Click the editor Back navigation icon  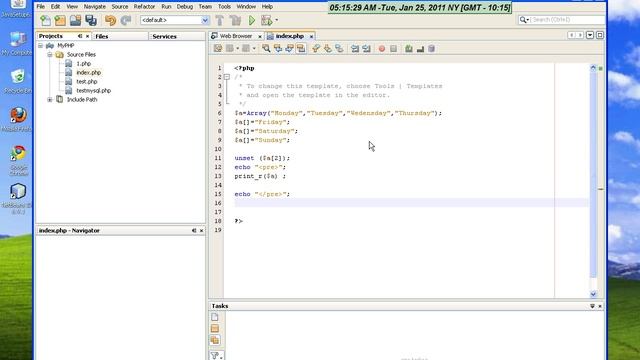tap(230, 49)
